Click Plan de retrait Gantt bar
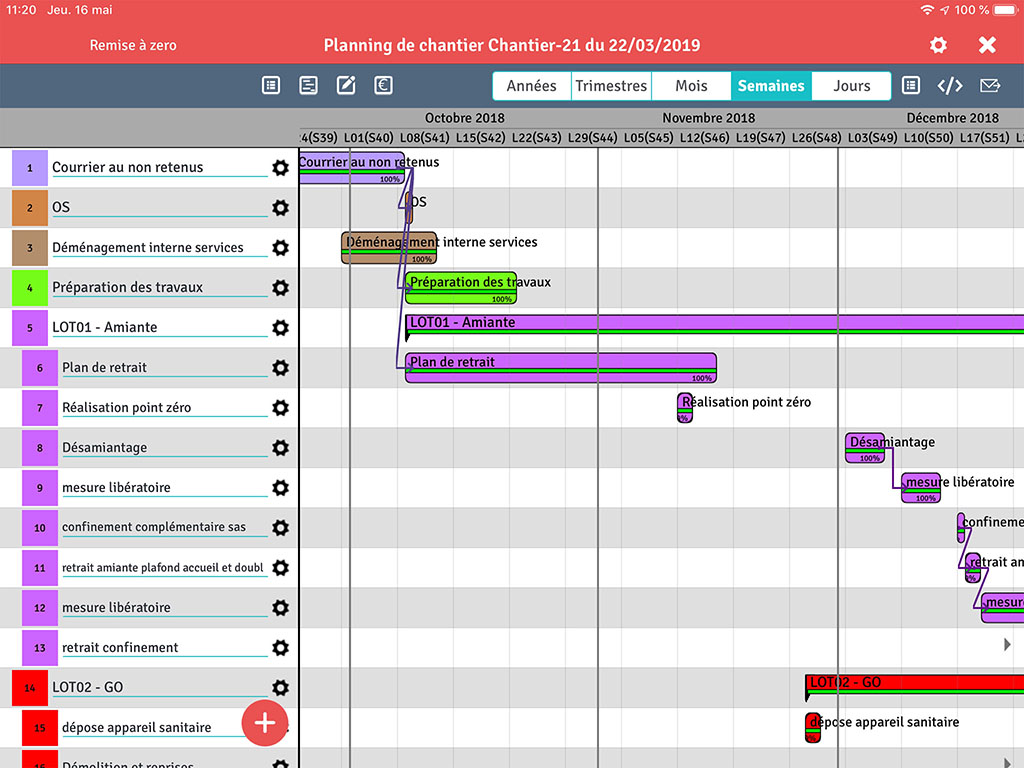The height and width of the screenshot is (768, 1024). coord(561,368)
